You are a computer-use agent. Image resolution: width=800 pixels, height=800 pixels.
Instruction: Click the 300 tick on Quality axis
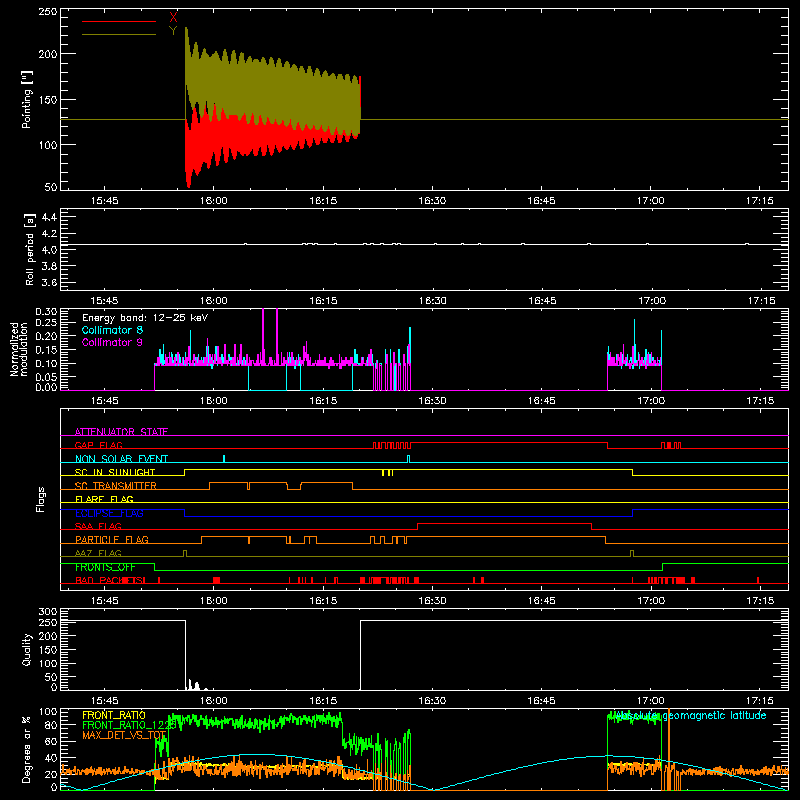48,612
